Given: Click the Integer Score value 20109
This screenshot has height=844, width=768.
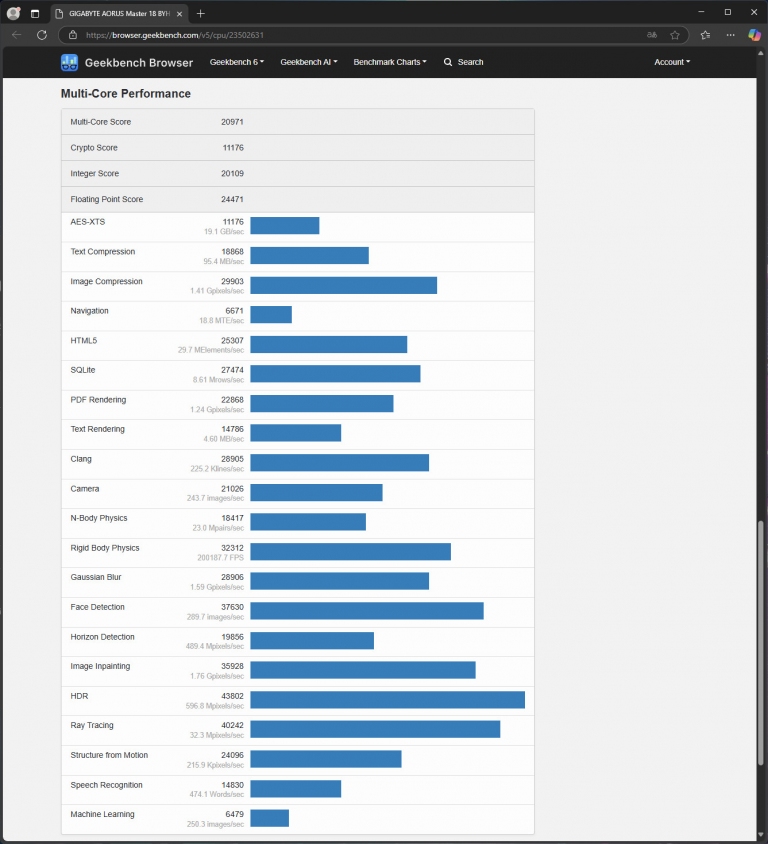Looking at the screenshot, I should pos(232,173).
